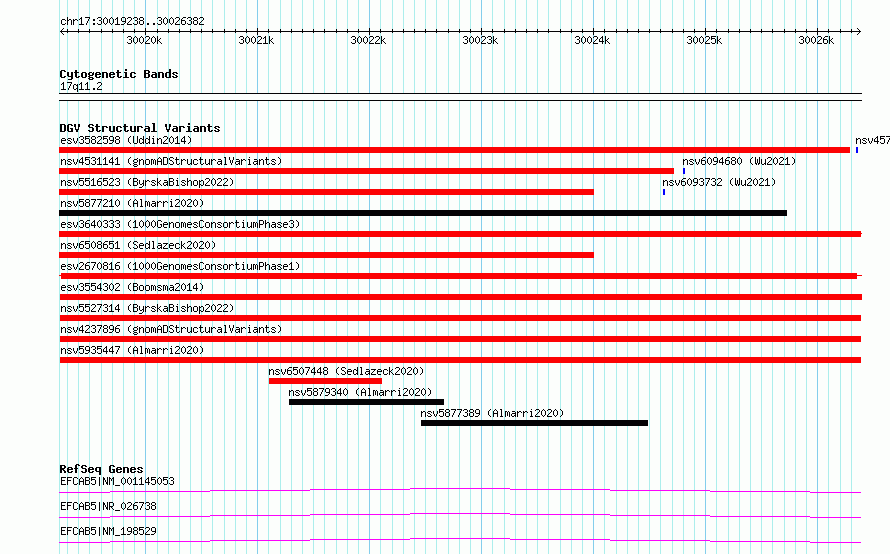The image size is (890, 554).
Task: Select nsv4237896 (gnomADStructuralVariants) label
Action: [x=171, y=329]
